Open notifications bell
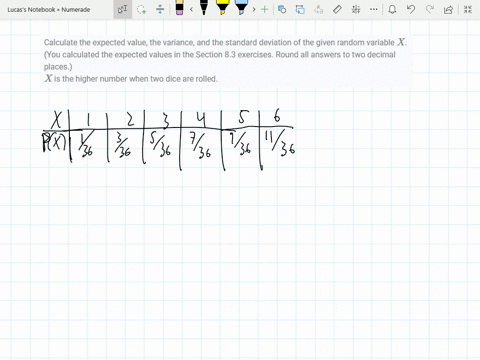Viewport: 480px width, 360px height. pyautogui.click(x=392, y=9)
